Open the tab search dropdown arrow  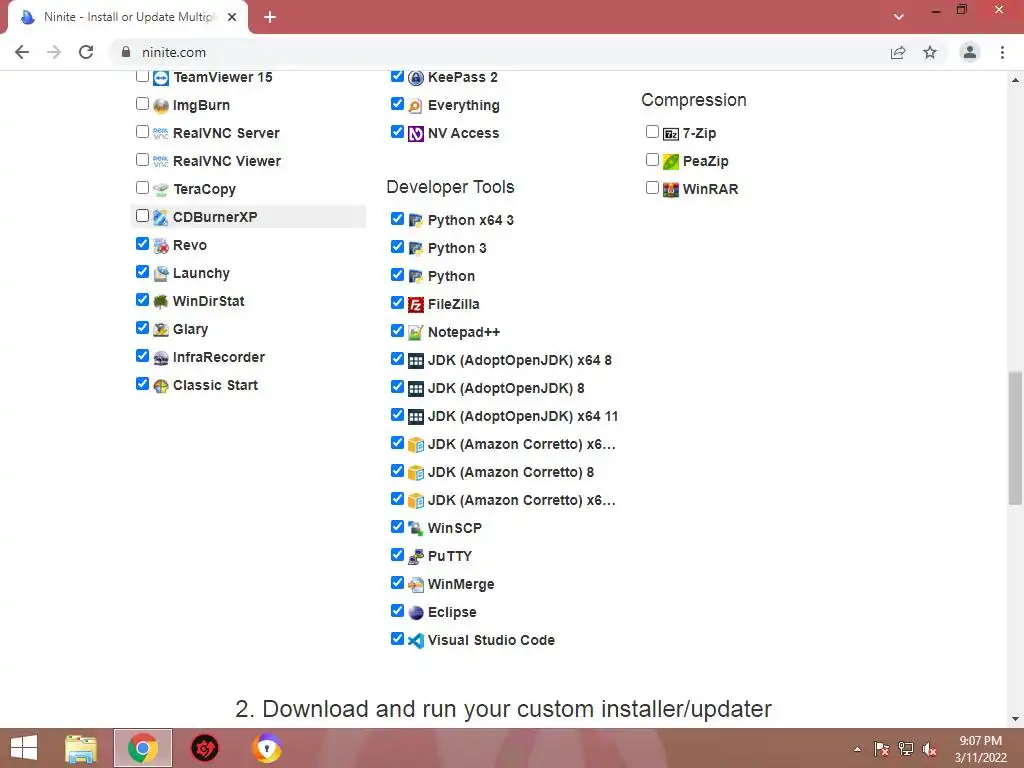[899, 17]
